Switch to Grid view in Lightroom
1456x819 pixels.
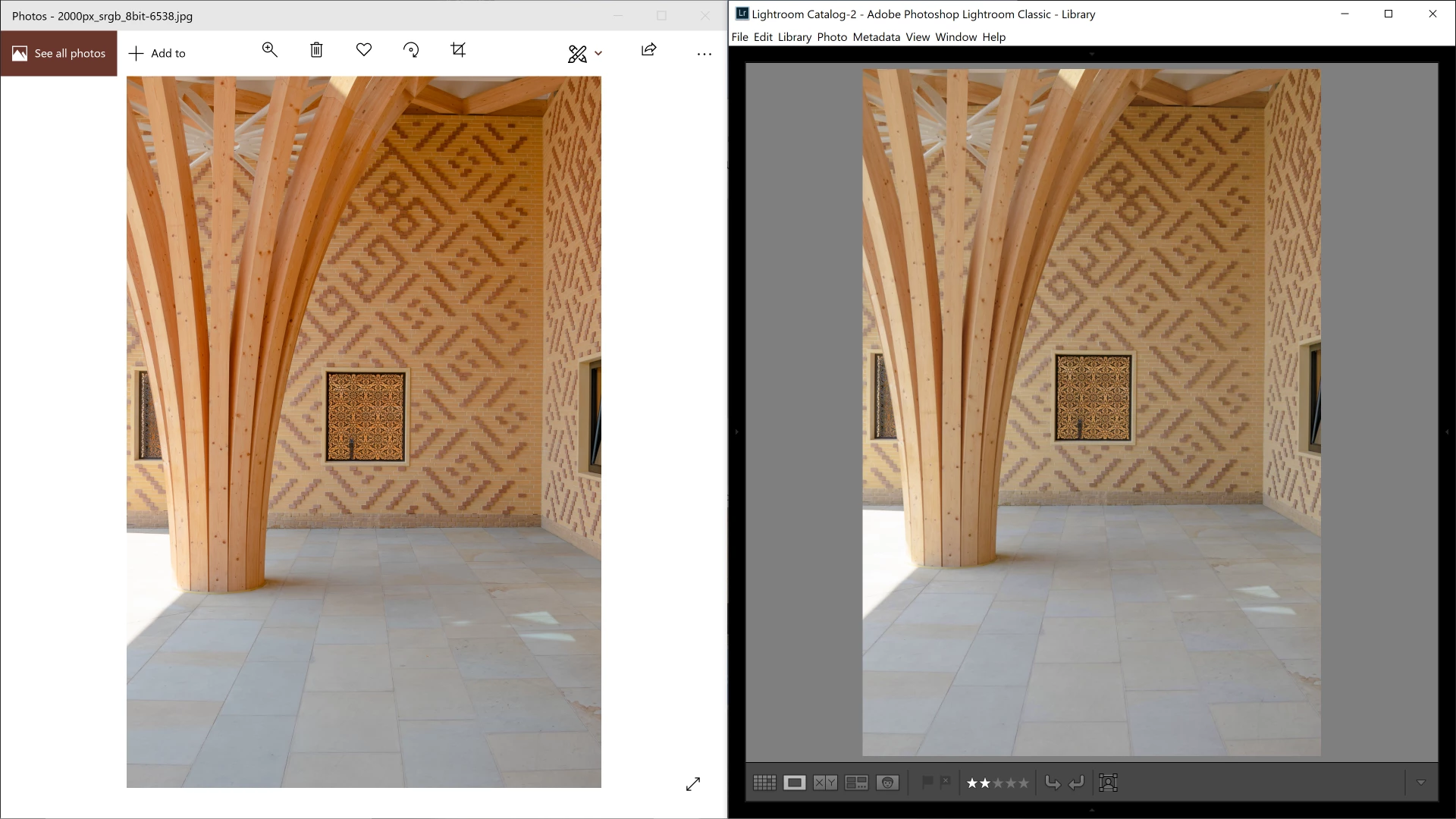764,783
